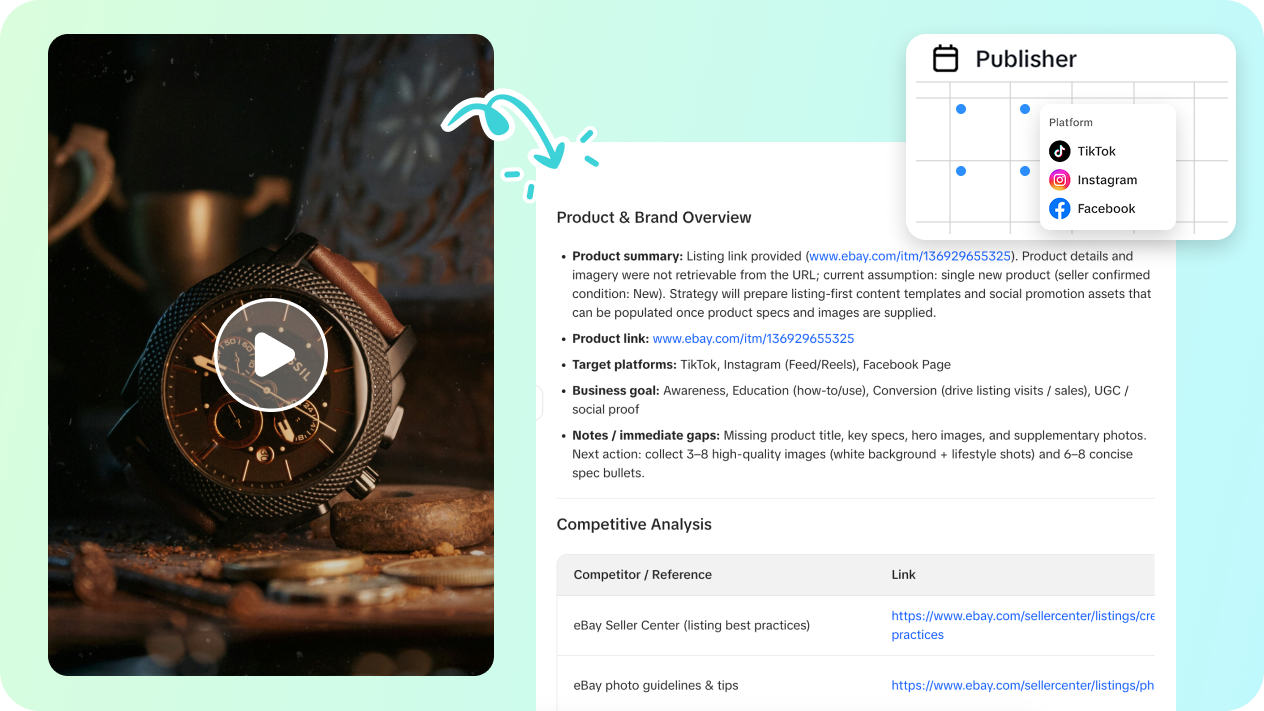This screenshot has height=711, width=1264.
Task: Choose Instagram from the Platform menu
Action: [1107, 180]
